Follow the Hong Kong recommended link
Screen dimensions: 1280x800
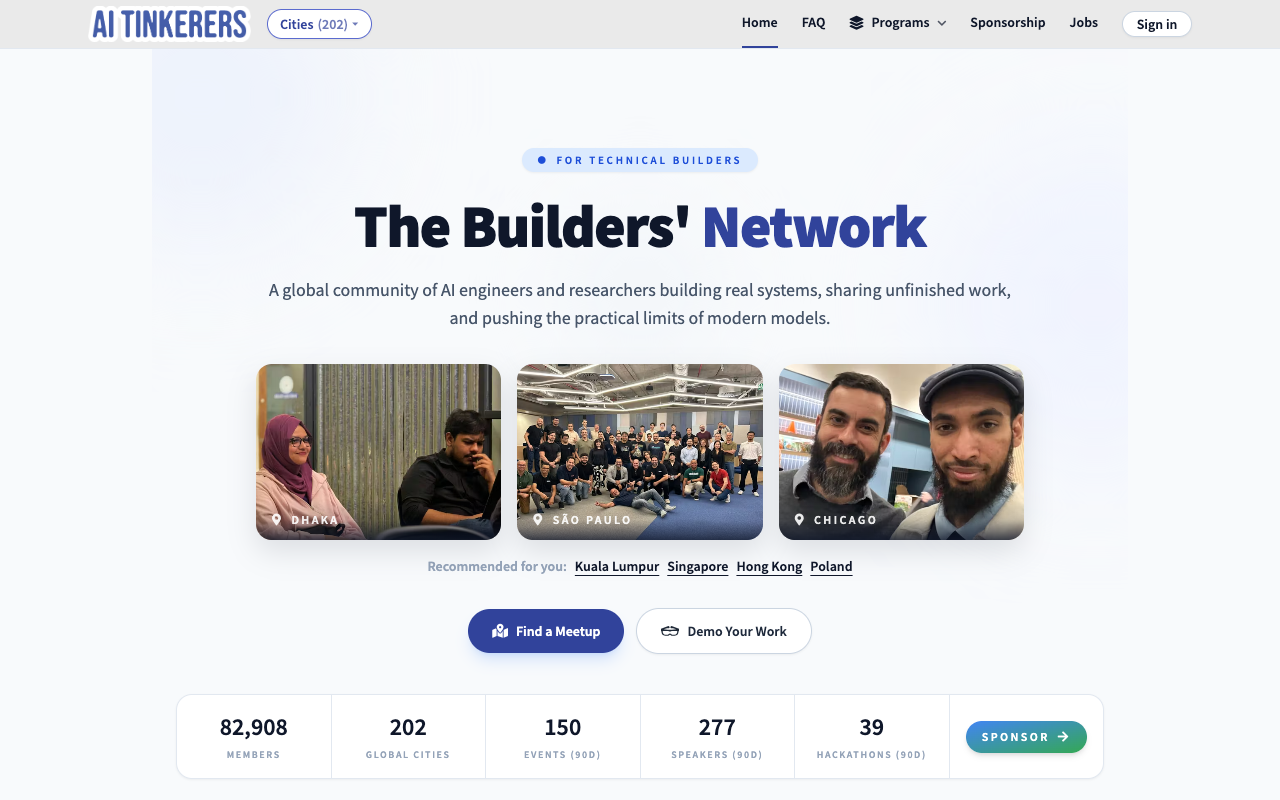[x=769, y=566]
